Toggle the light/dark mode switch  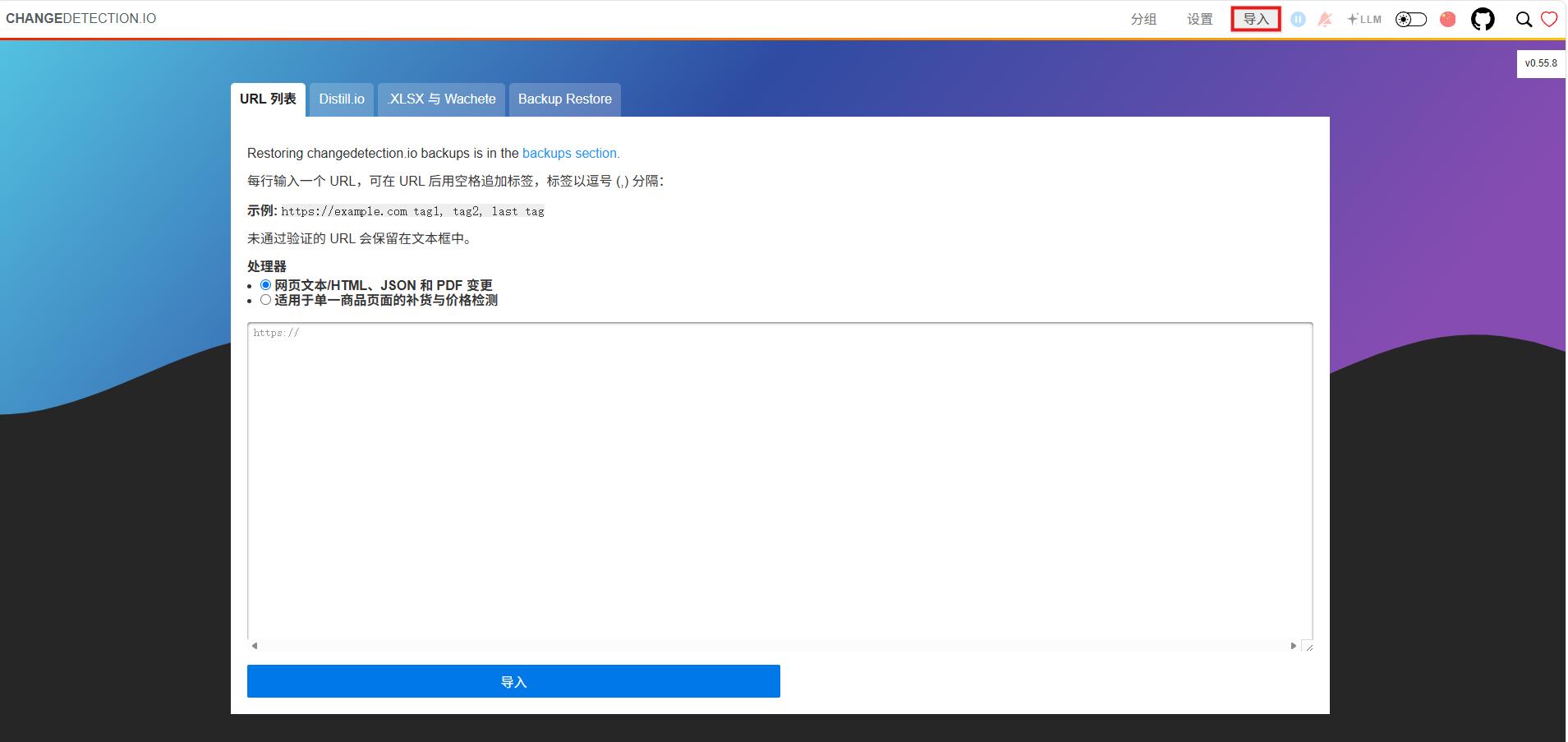point(1411,19)
